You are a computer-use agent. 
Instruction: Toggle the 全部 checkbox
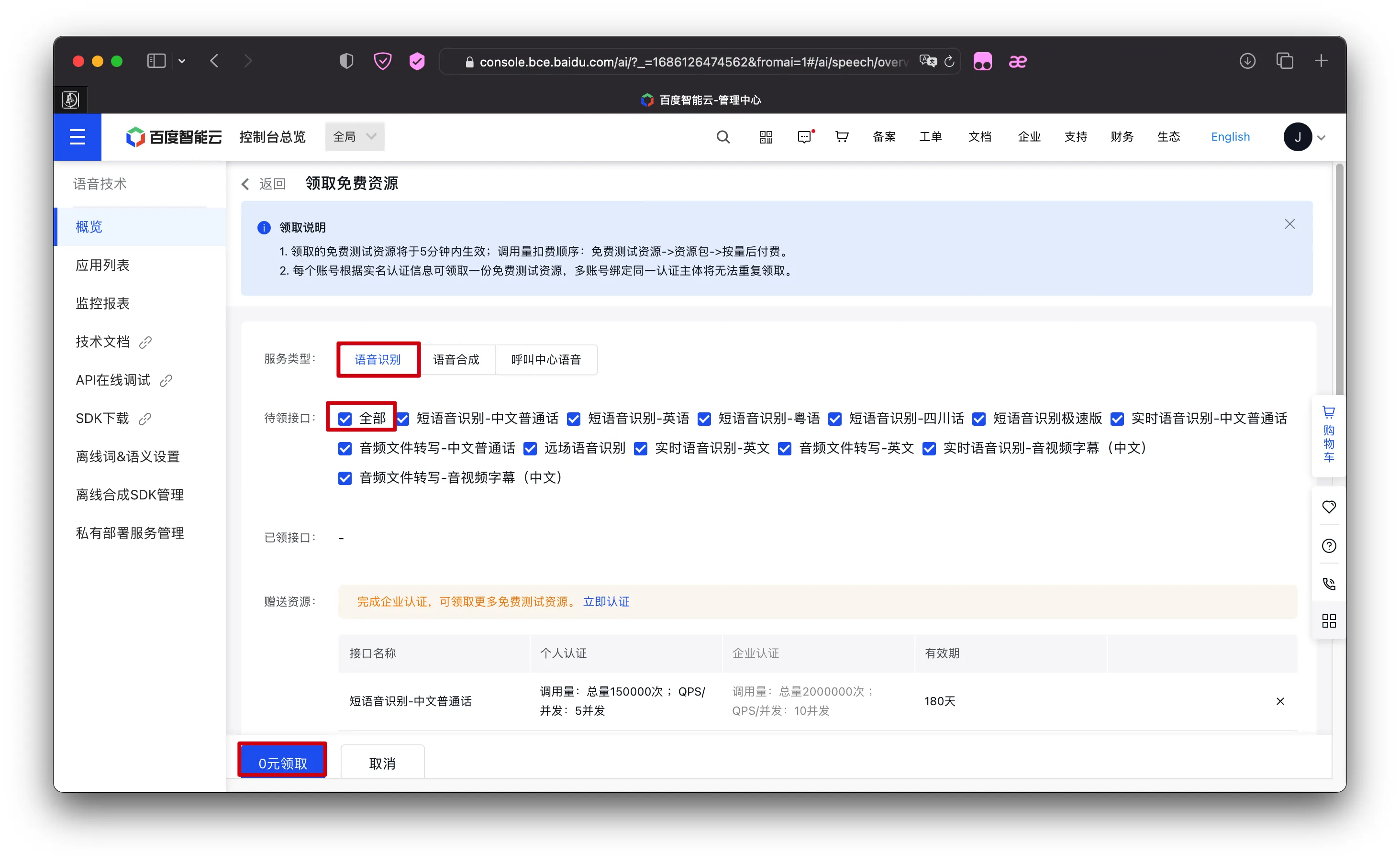tap(344, 419)
